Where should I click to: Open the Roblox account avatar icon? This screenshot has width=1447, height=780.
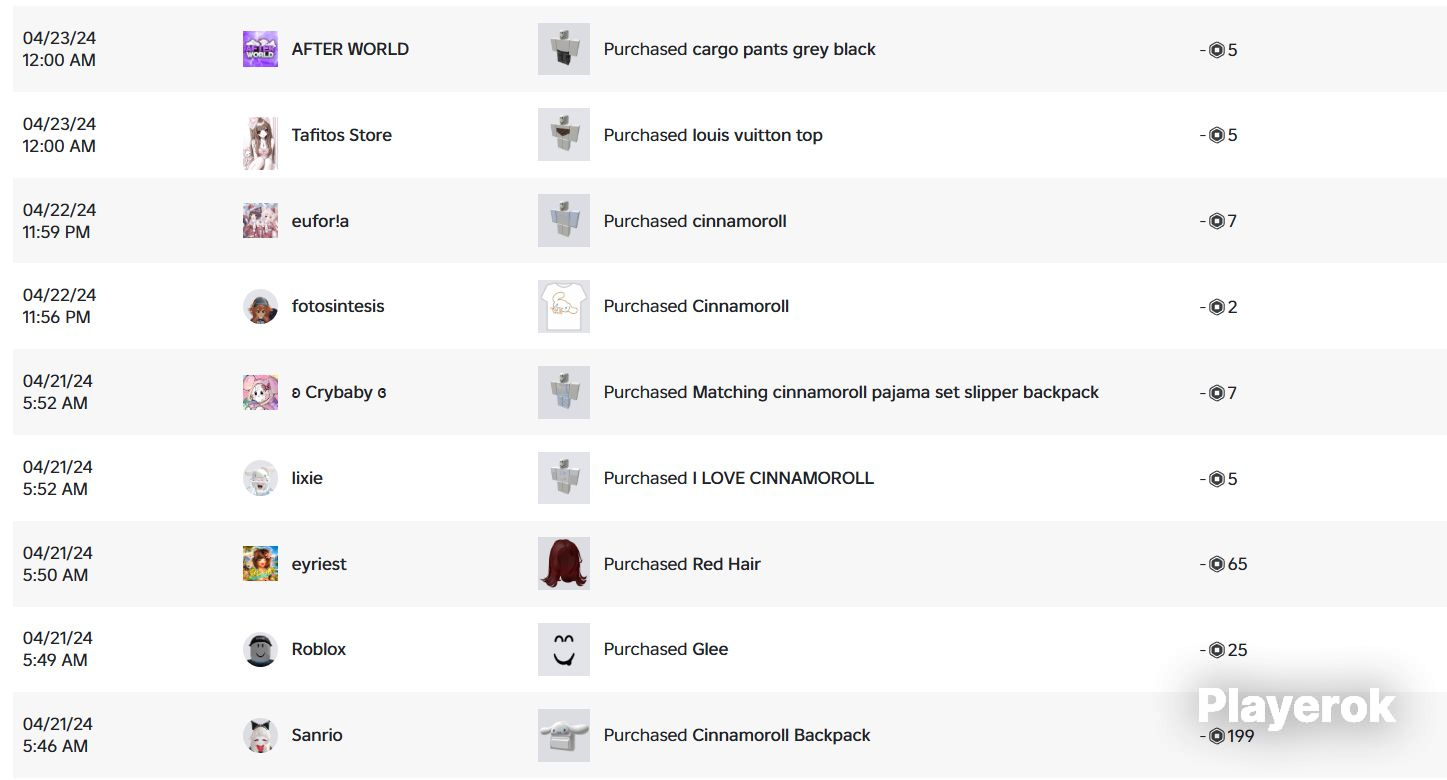click(x=260, y=650)
